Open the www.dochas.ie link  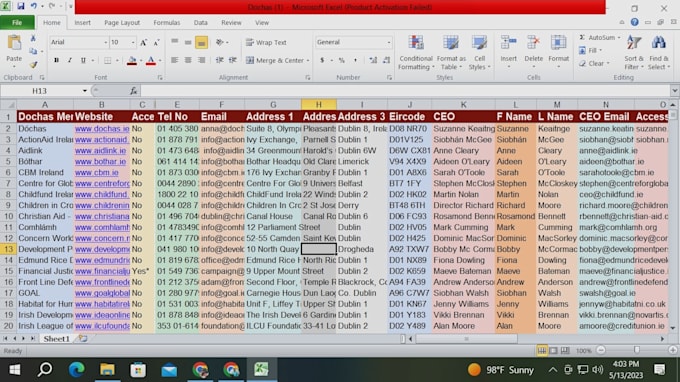[x=102, y=129]
